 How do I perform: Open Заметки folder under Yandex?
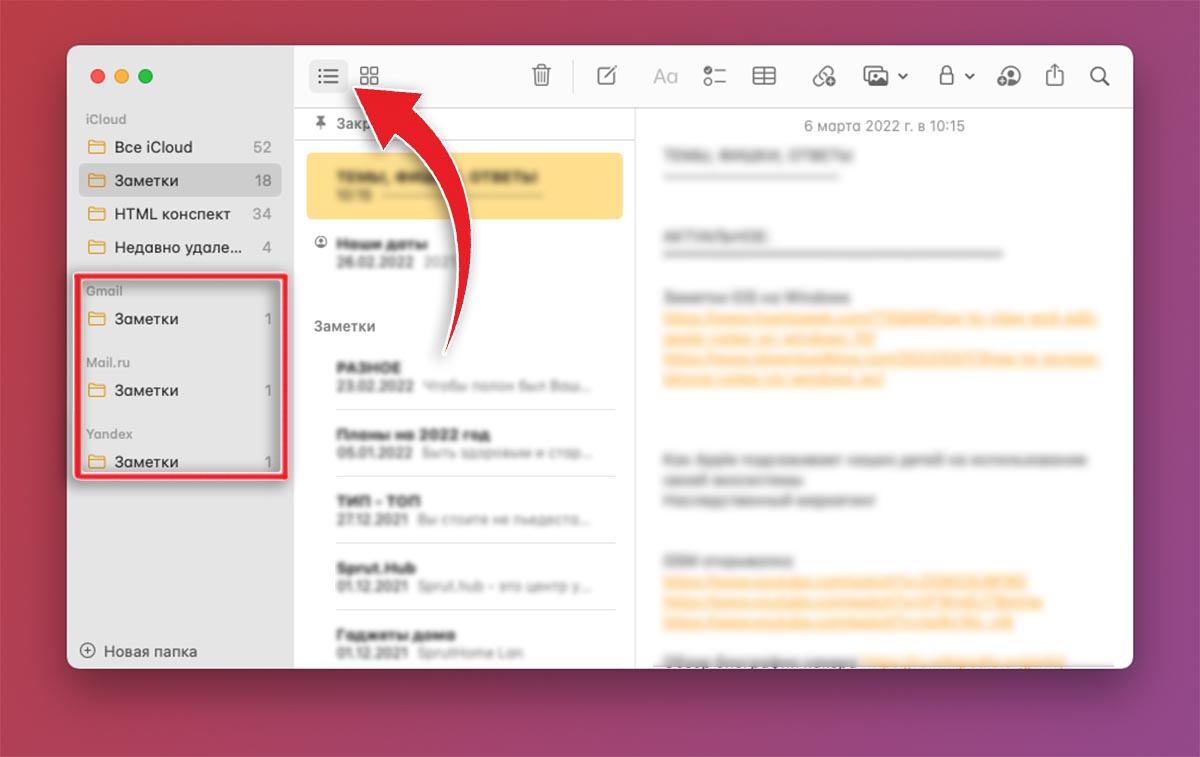[180, 462]
